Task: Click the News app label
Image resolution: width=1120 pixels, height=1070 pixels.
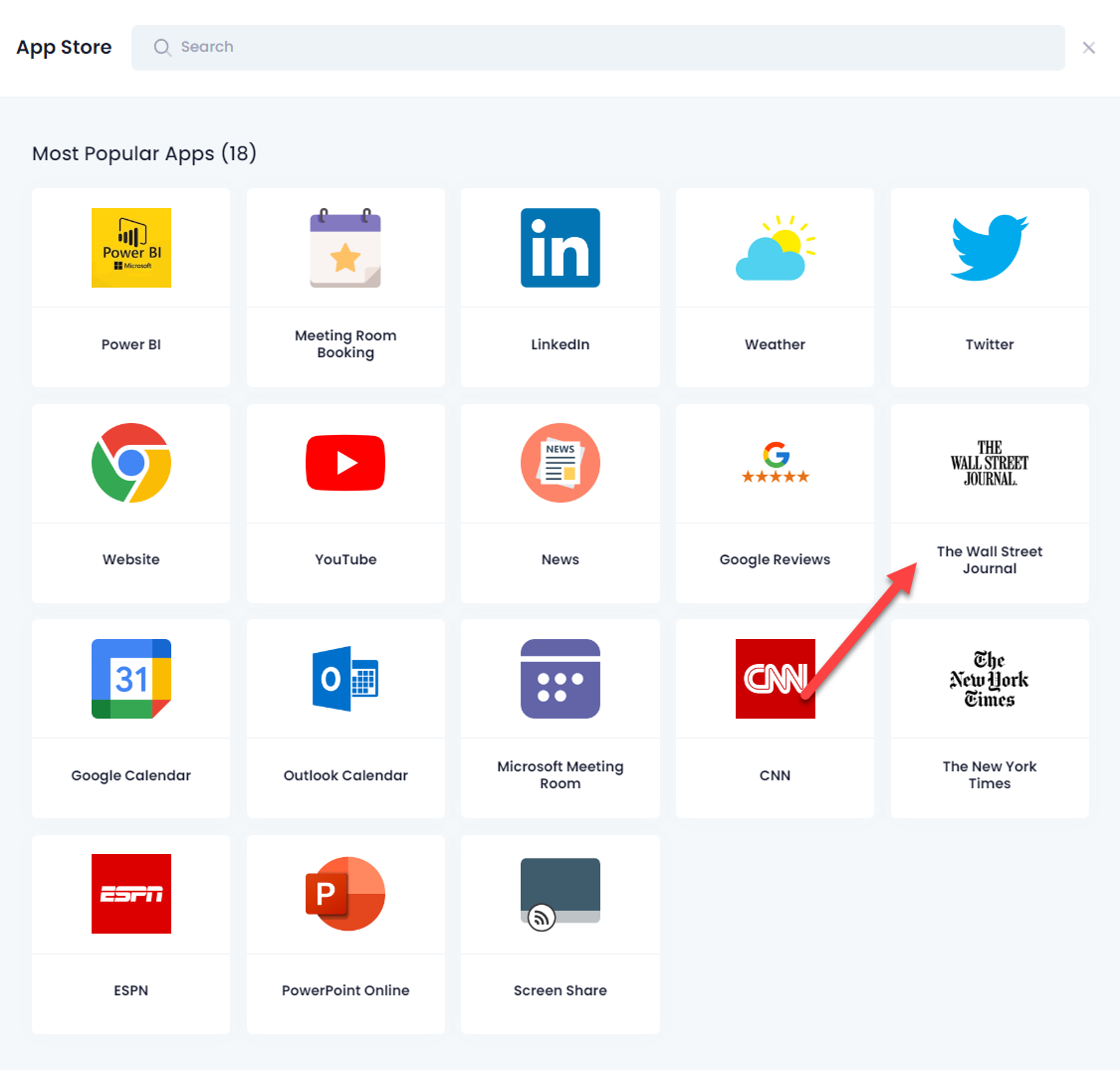Action: click(560, 559)
